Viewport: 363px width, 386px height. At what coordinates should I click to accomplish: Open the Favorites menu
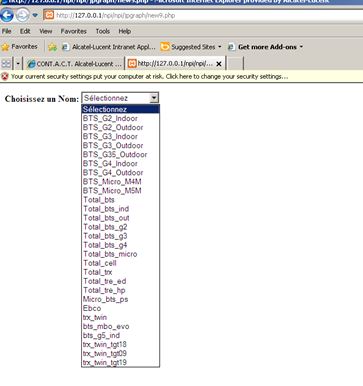pyautogui.click(x=74, y=31)
